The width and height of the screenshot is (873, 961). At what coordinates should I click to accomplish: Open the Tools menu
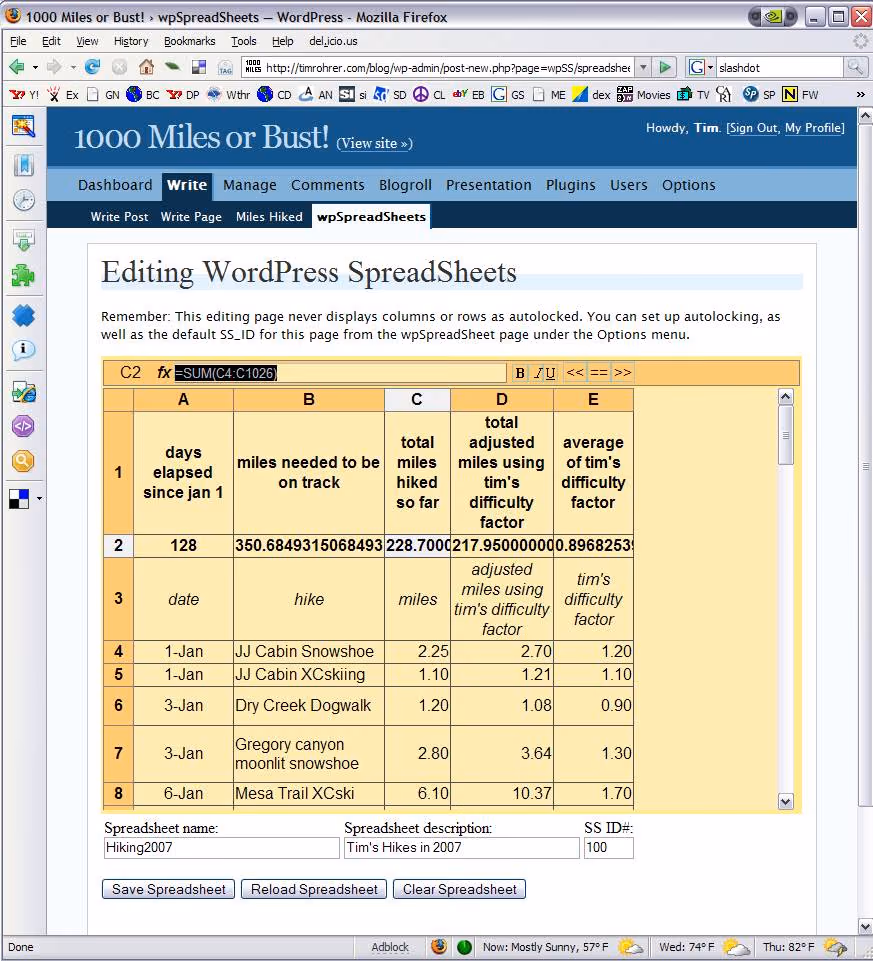(243, 41)
